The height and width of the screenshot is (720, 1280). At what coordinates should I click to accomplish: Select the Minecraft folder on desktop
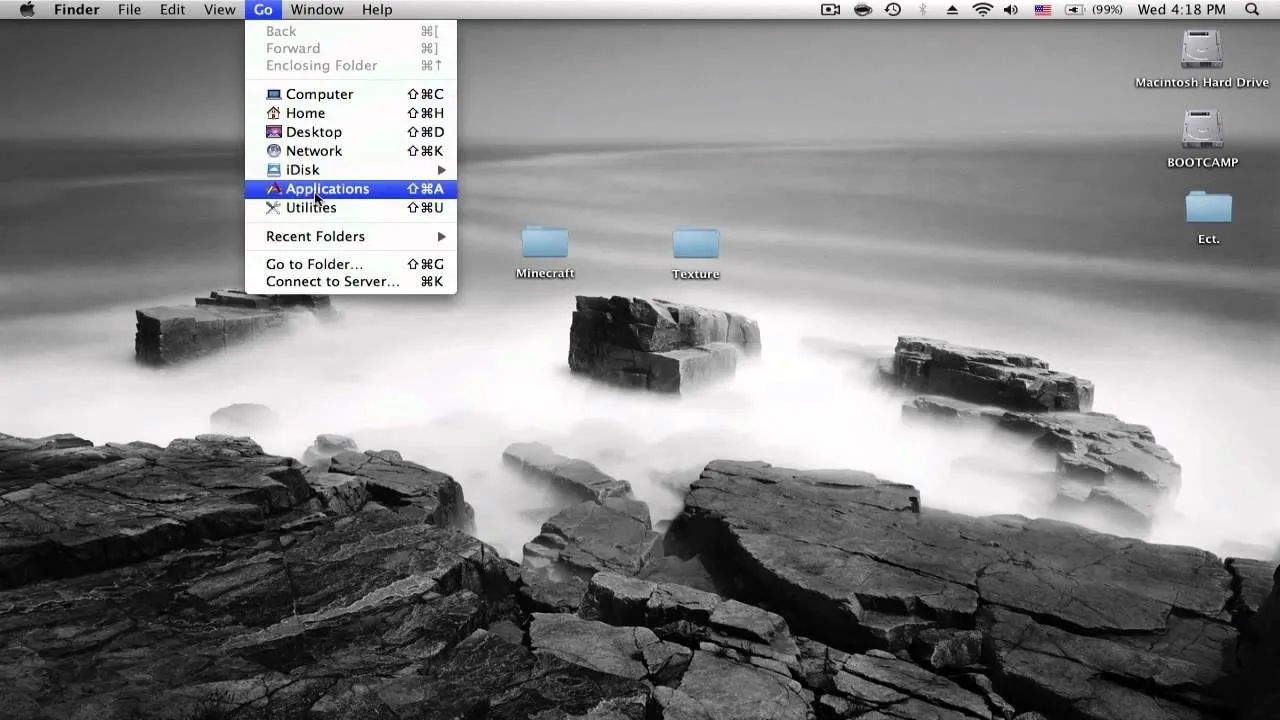(545, 252)
